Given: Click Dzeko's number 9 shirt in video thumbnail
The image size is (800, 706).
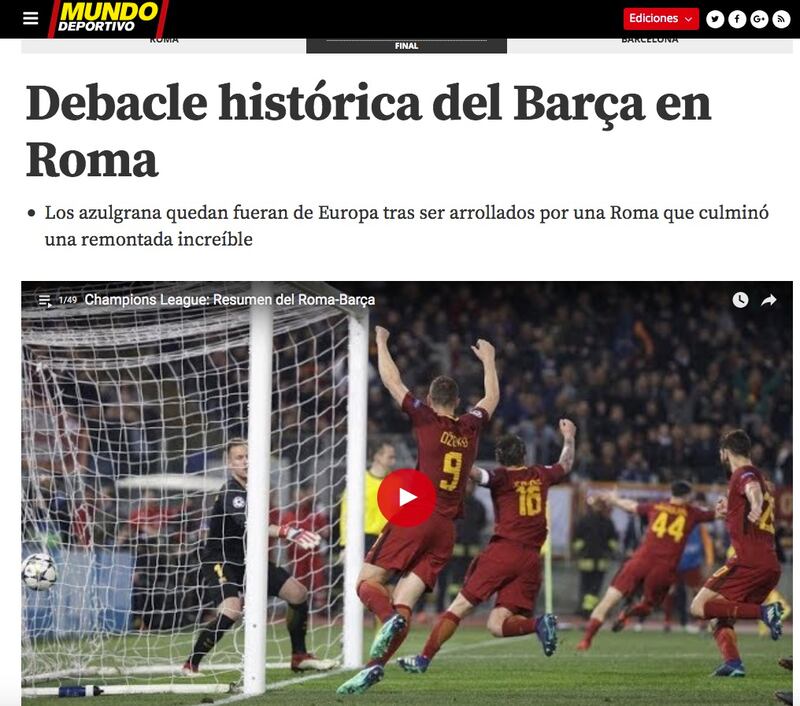Looking at the screenshot, I should pyautogui.click(x=451, y=470).
